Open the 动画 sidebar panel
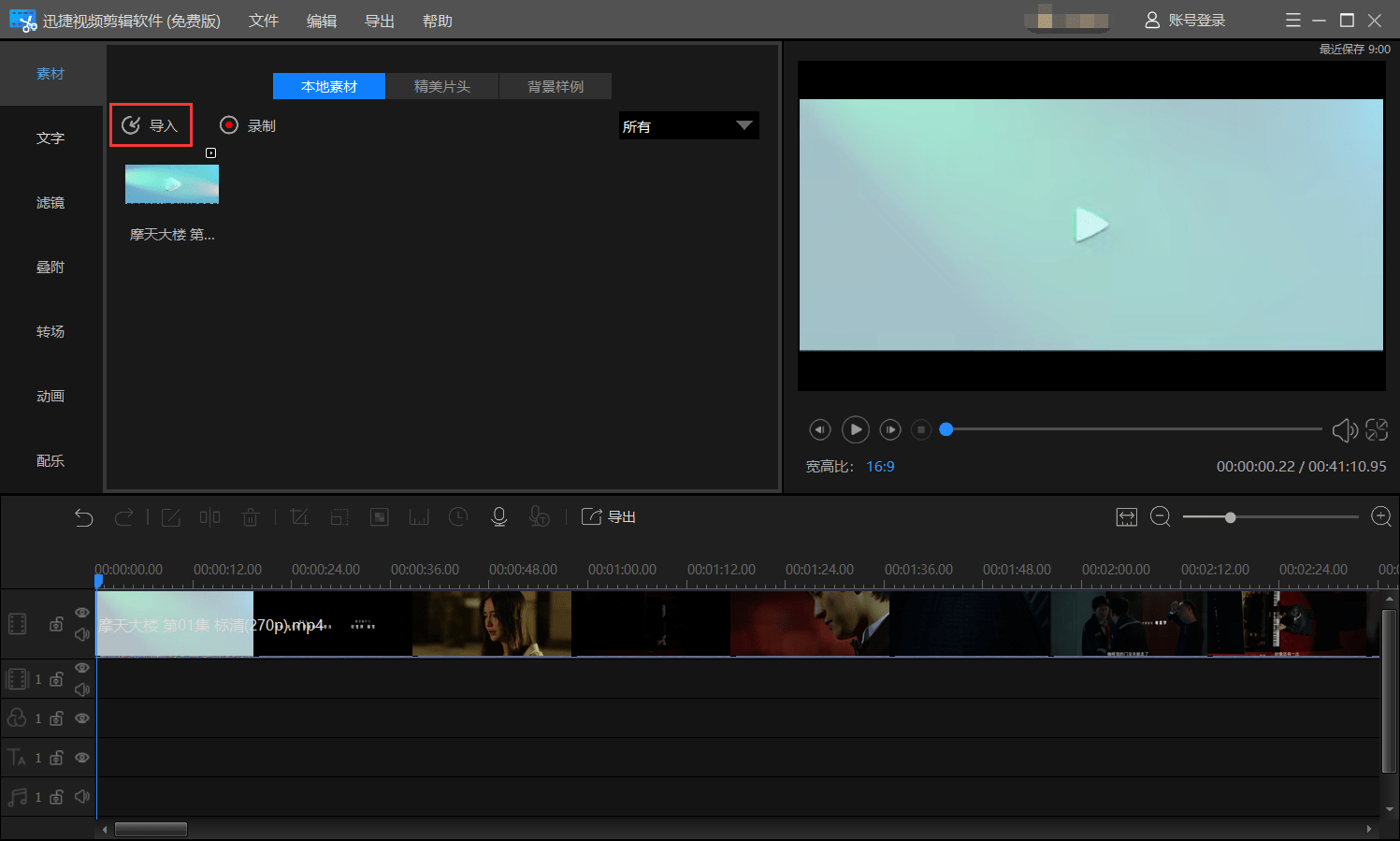The width and height of the screenshot is (1400, 841). coord(51,397)
